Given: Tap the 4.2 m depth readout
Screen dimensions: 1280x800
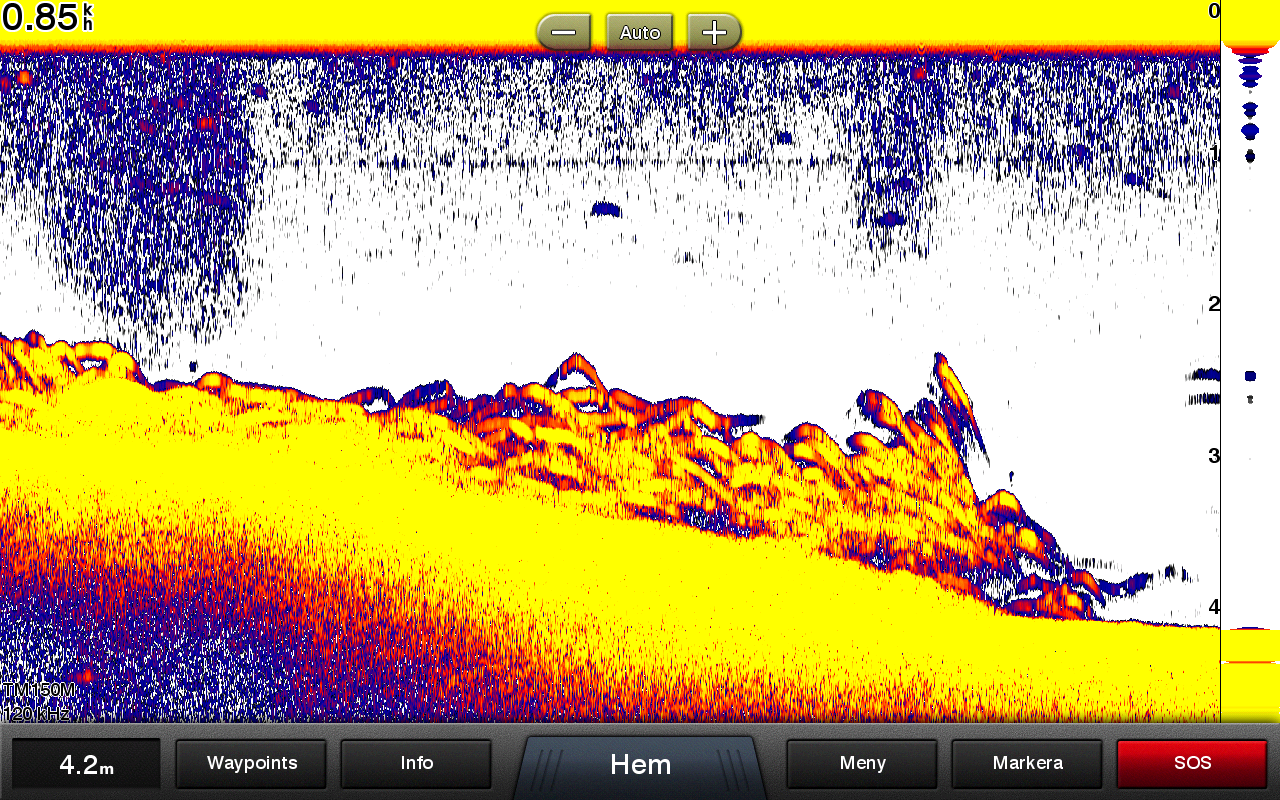Looking at the screenshot, I should tap(86, 765).
